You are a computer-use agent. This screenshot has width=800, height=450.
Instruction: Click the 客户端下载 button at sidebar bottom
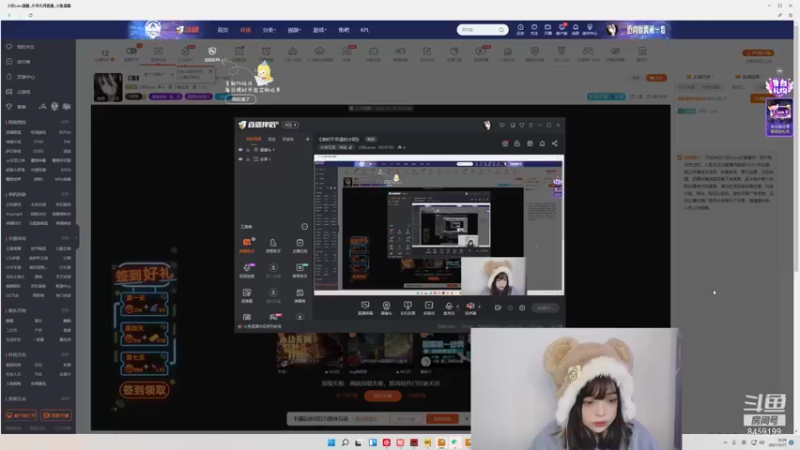(21, 415)
